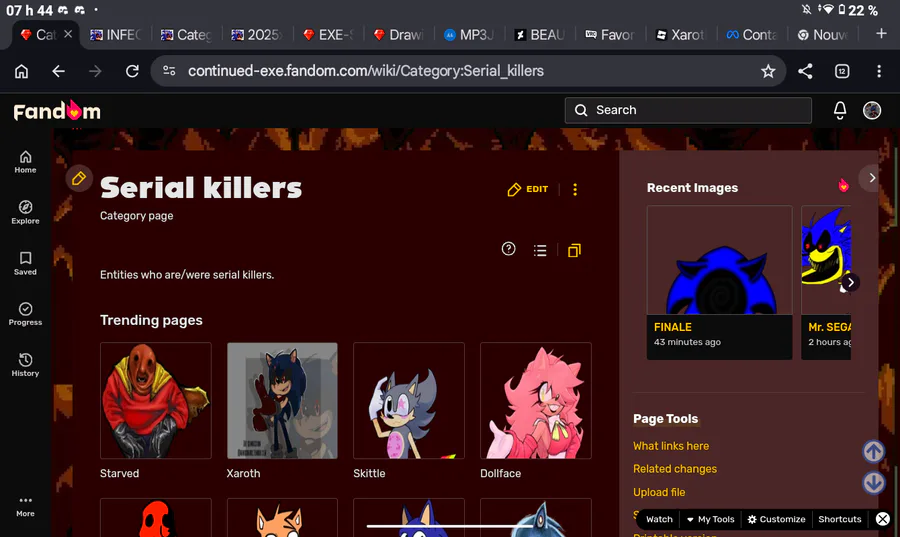Click the Fandom logo

[57, 110]
